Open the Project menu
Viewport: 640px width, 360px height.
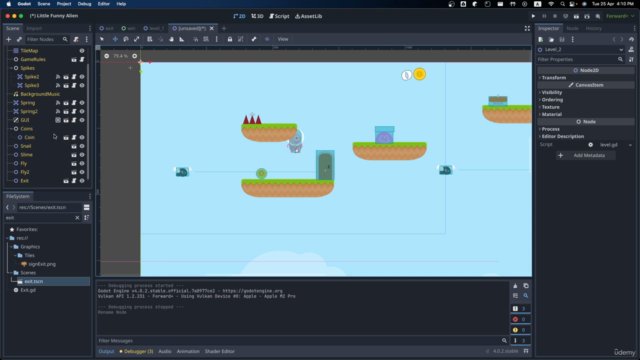pos(64,4)
